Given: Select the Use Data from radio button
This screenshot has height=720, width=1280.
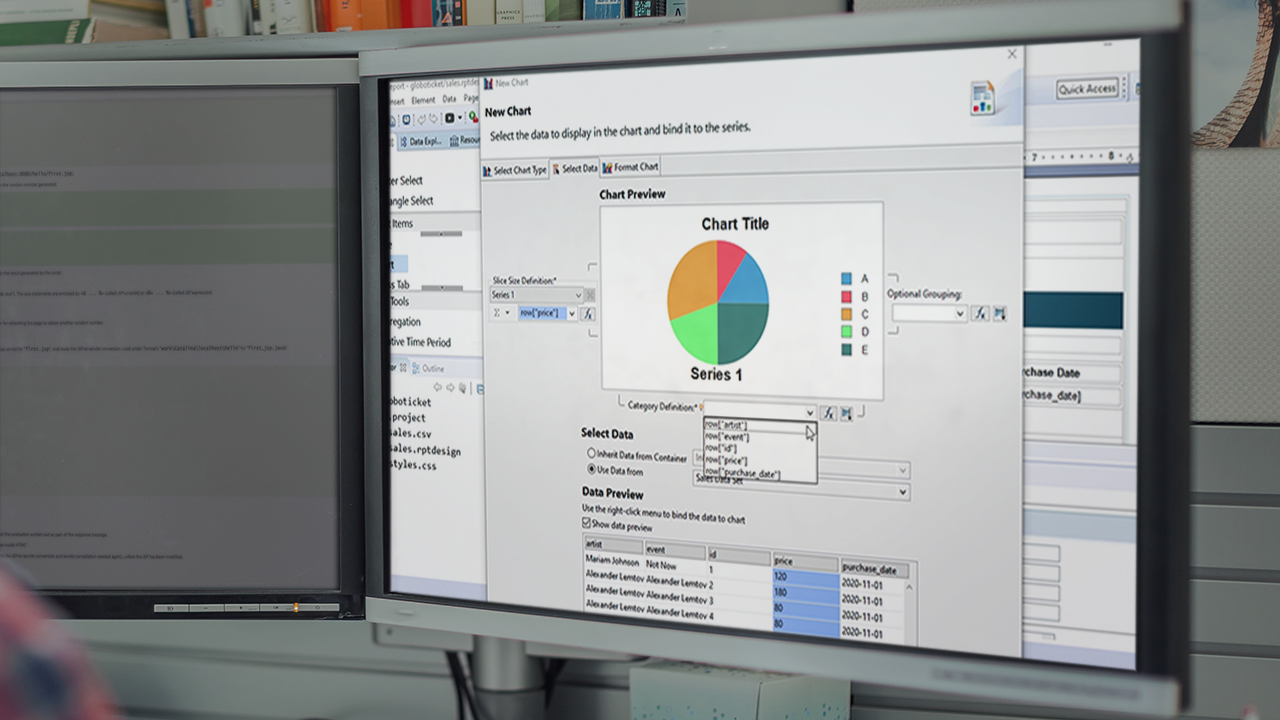Looking at the screenshot, I should tap(590, 469).
